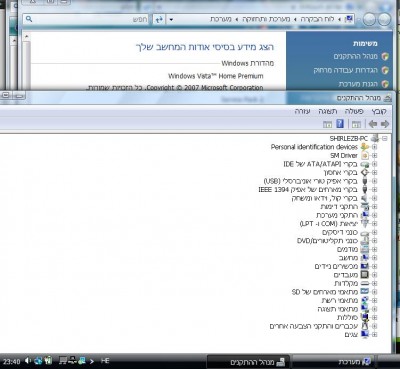Click the מקלדות keyboards icon
Image resolution: width=400 pixels, height=369 pixels.
[365, 283]
